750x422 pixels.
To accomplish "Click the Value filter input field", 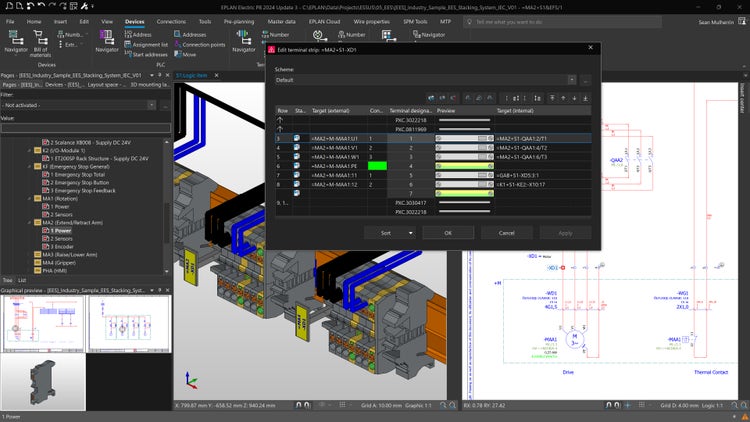I will pos(80,127).
